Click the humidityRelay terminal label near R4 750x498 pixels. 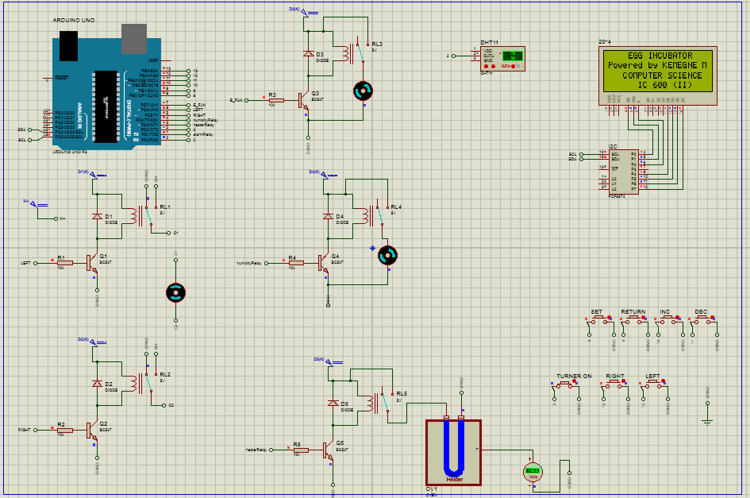coord(249,263)
